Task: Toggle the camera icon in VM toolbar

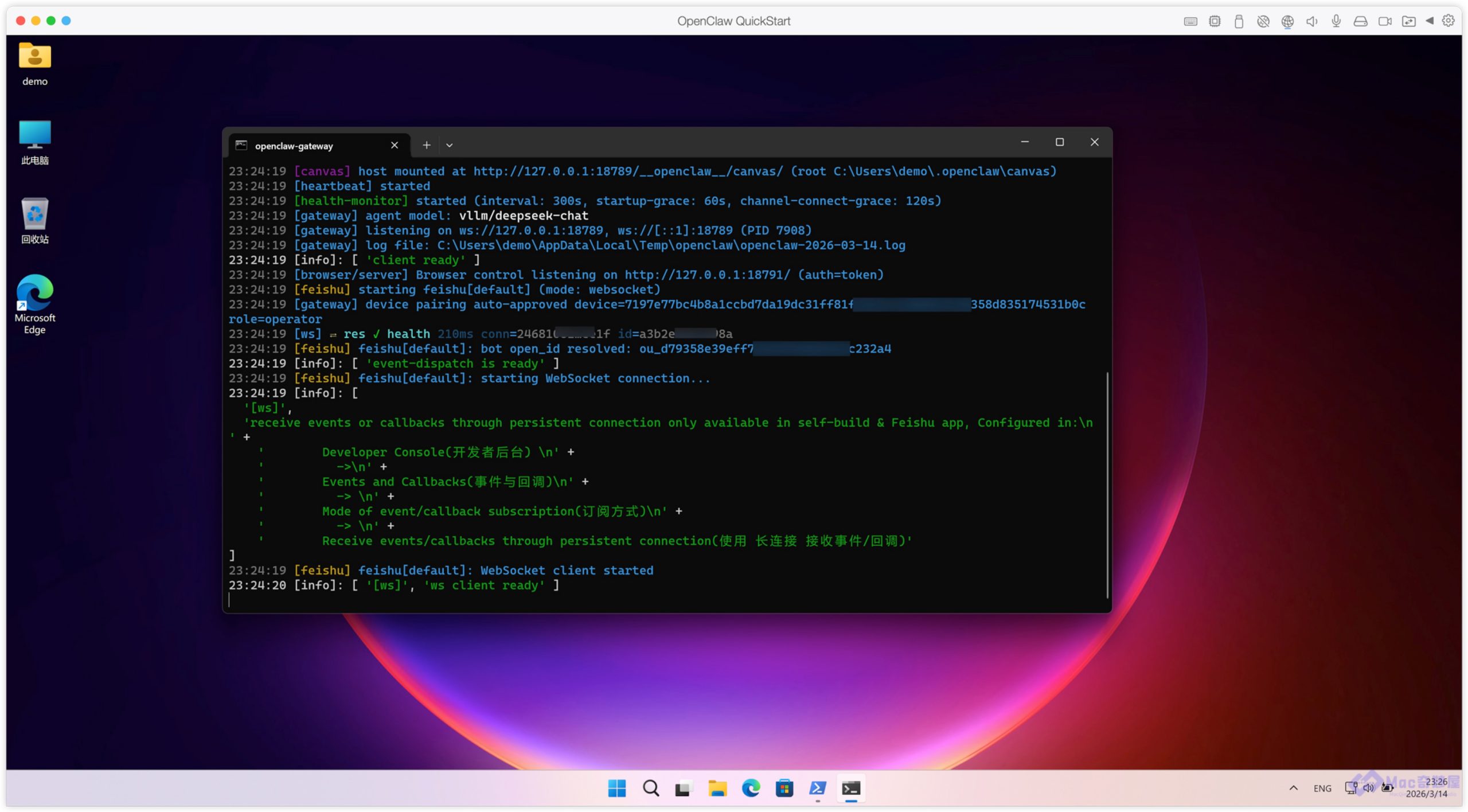Action: (1385, 21)
